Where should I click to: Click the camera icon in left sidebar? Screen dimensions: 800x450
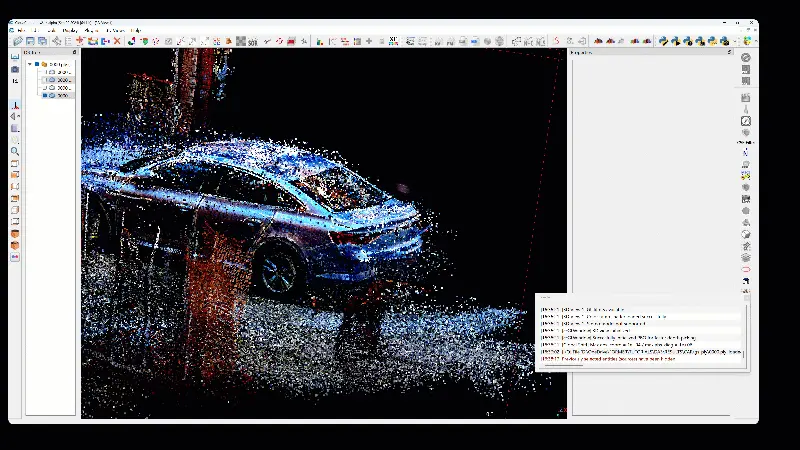tap(15, 69)
